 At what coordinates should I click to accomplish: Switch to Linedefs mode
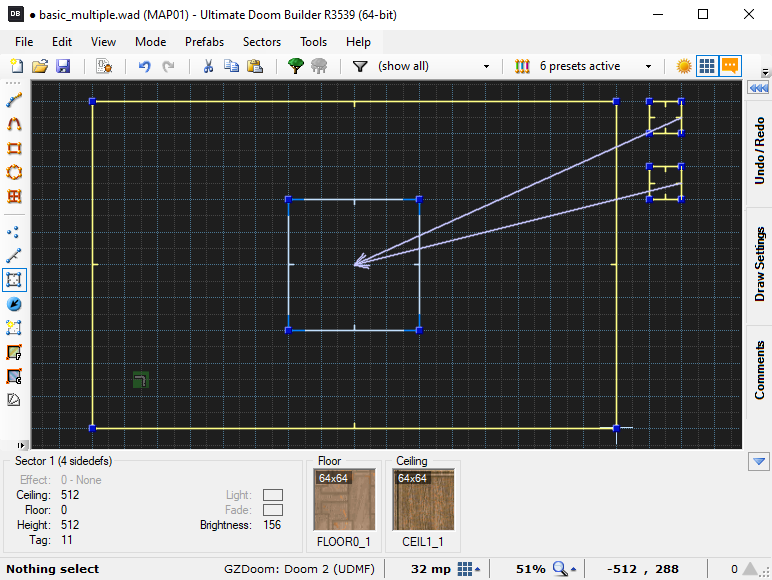pos(14,256)
